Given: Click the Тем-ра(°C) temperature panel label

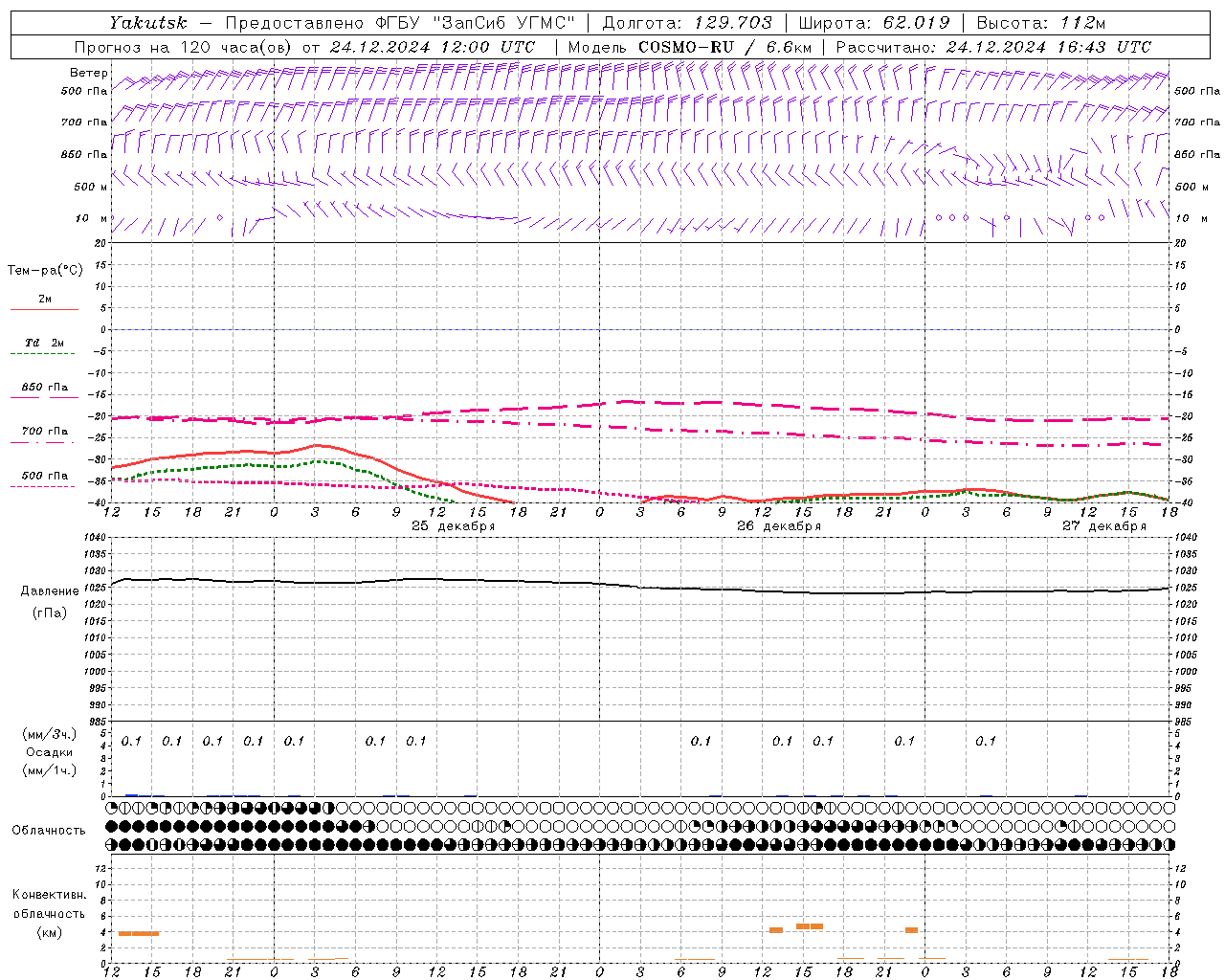Looking at the screenshot, I should point(45,270).
